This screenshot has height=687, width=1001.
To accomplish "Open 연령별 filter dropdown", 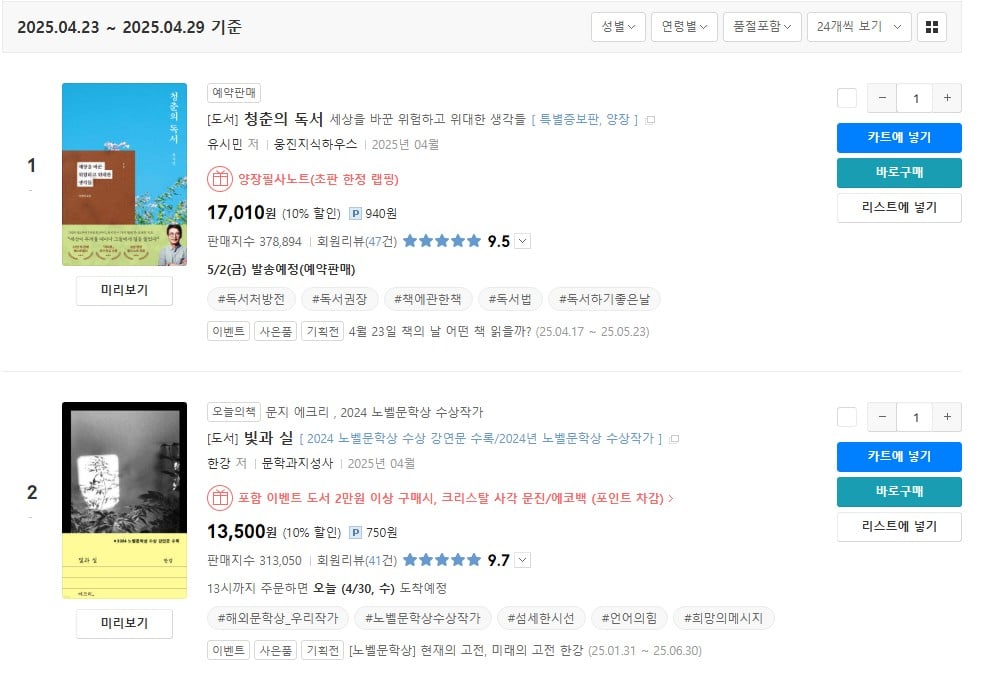I will [x=684, y=27].
